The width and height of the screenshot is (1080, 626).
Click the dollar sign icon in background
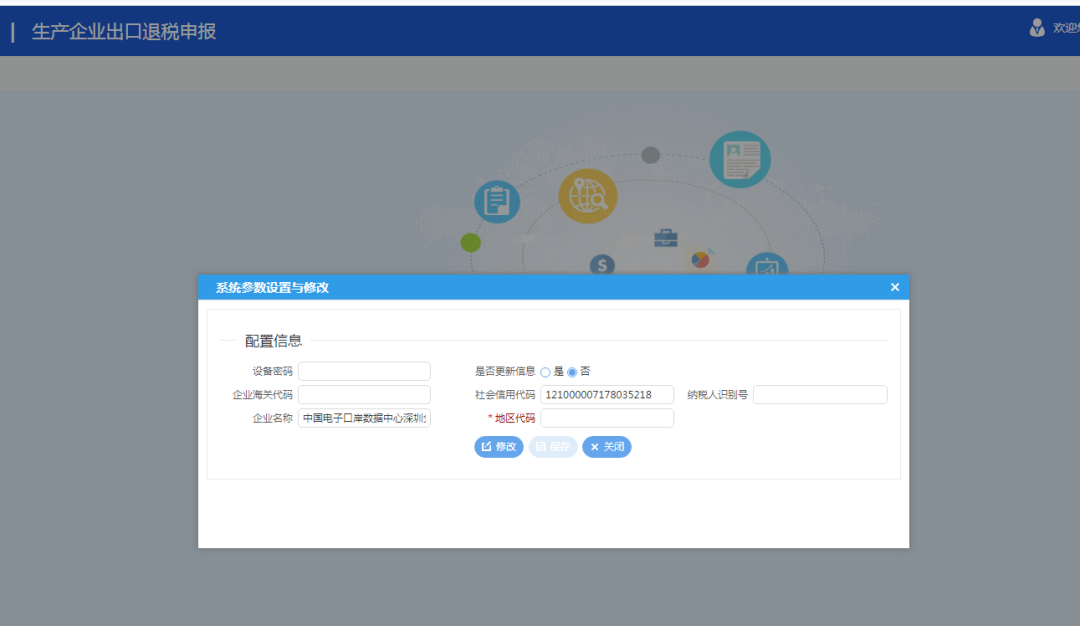(x=603, y=264)
